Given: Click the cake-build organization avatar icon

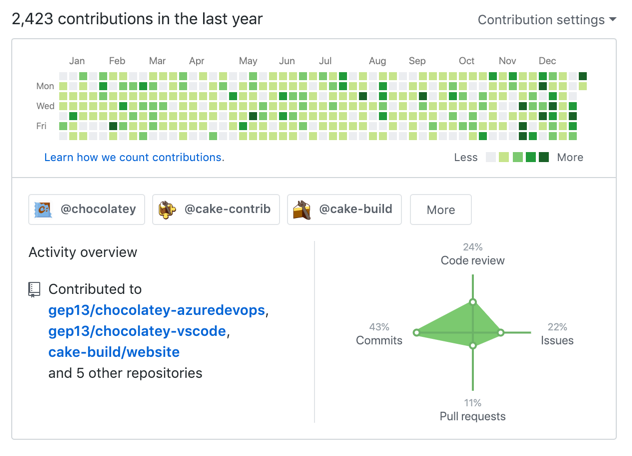Looking at the screenshot, I should tap(301, 210).
